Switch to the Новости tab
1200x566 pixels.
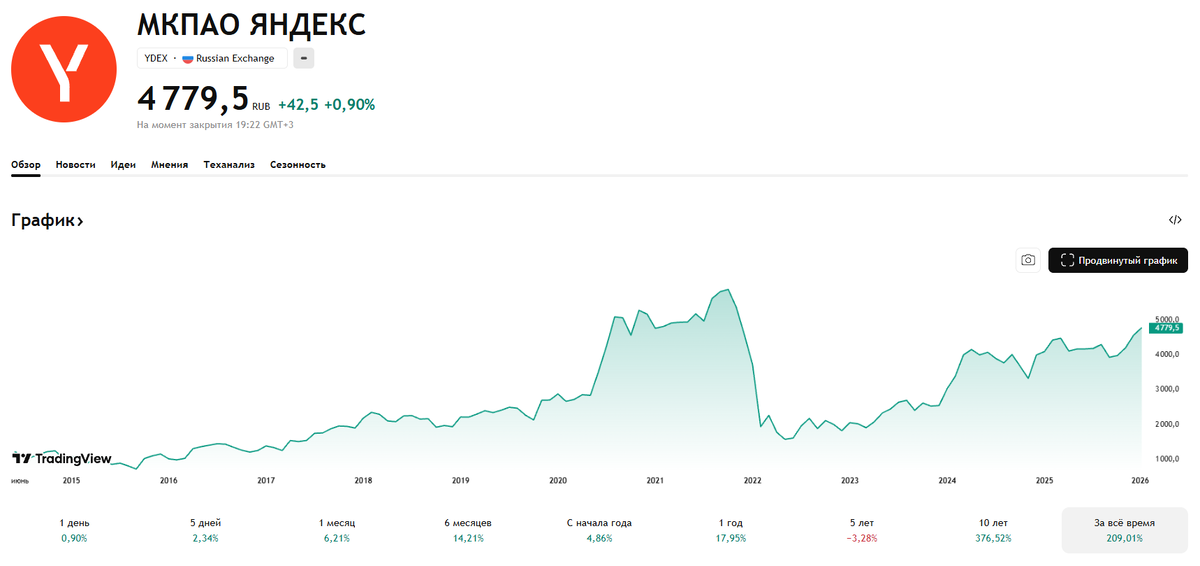click(76, 165)
